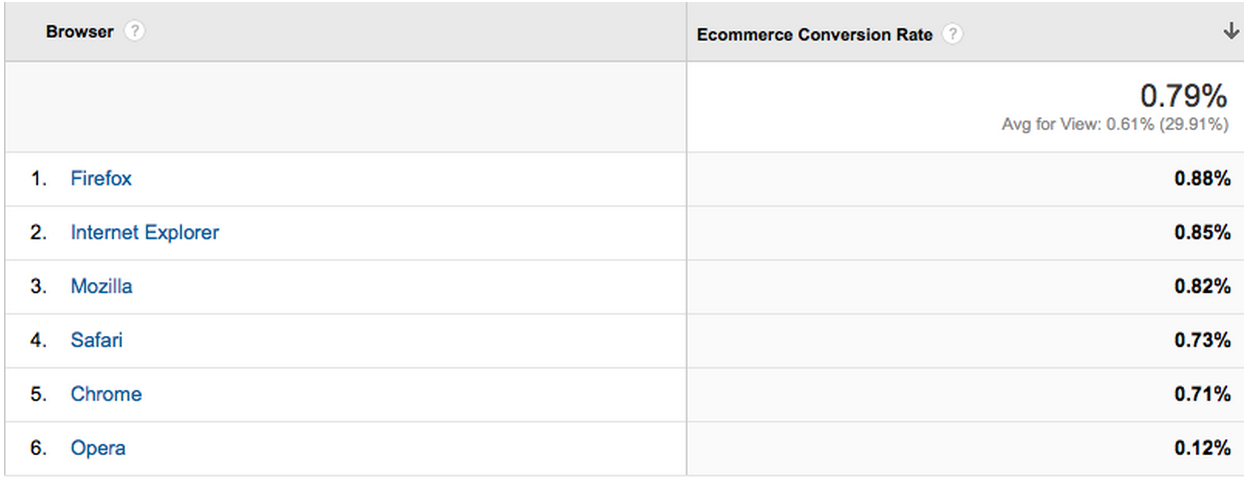The width and height of the screenshot is (1252, 478).
Task: Open the Internet Explorer link
Action: pyautogui.click(x=144, y=233)
